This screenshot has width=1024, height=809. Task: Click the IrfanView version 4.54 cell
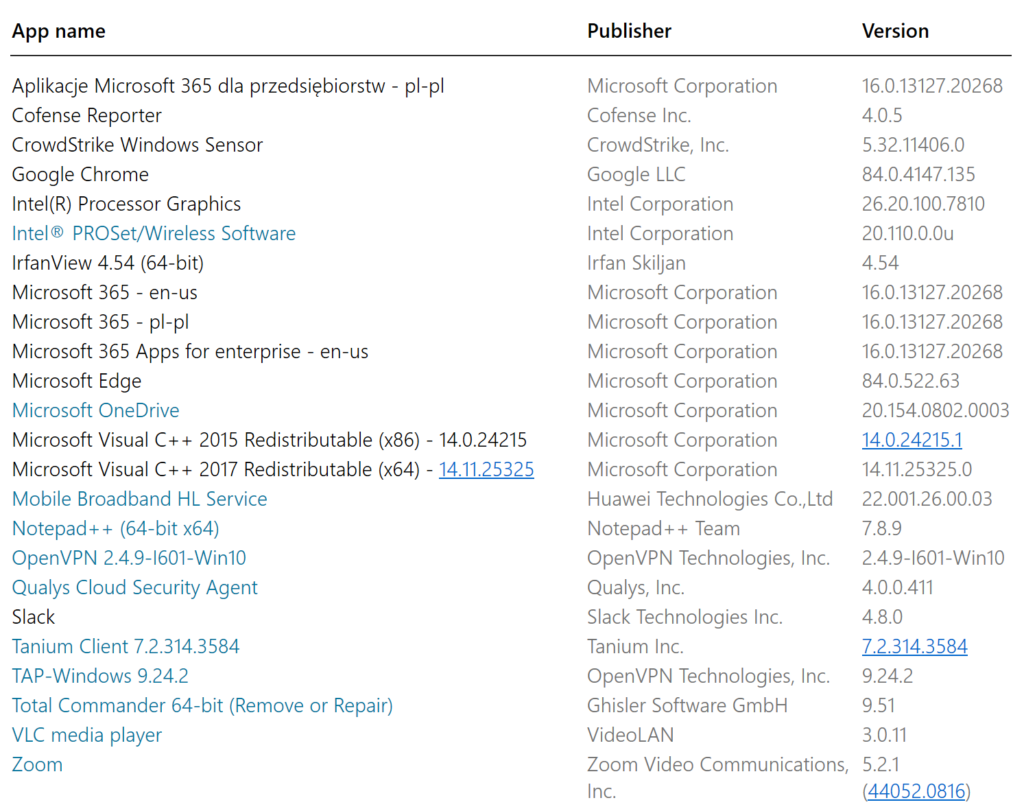tap(880, 262)
